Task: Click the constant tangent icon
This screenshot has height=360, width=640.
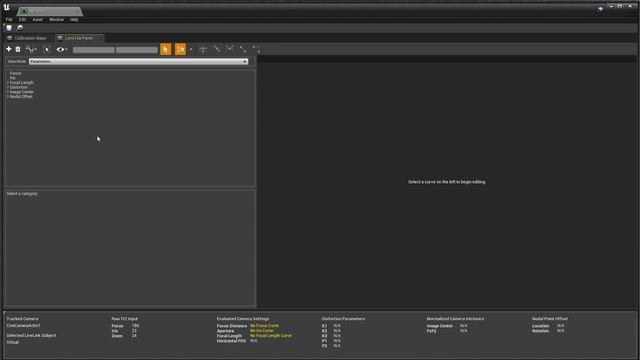Action: (x=243, y=49)
